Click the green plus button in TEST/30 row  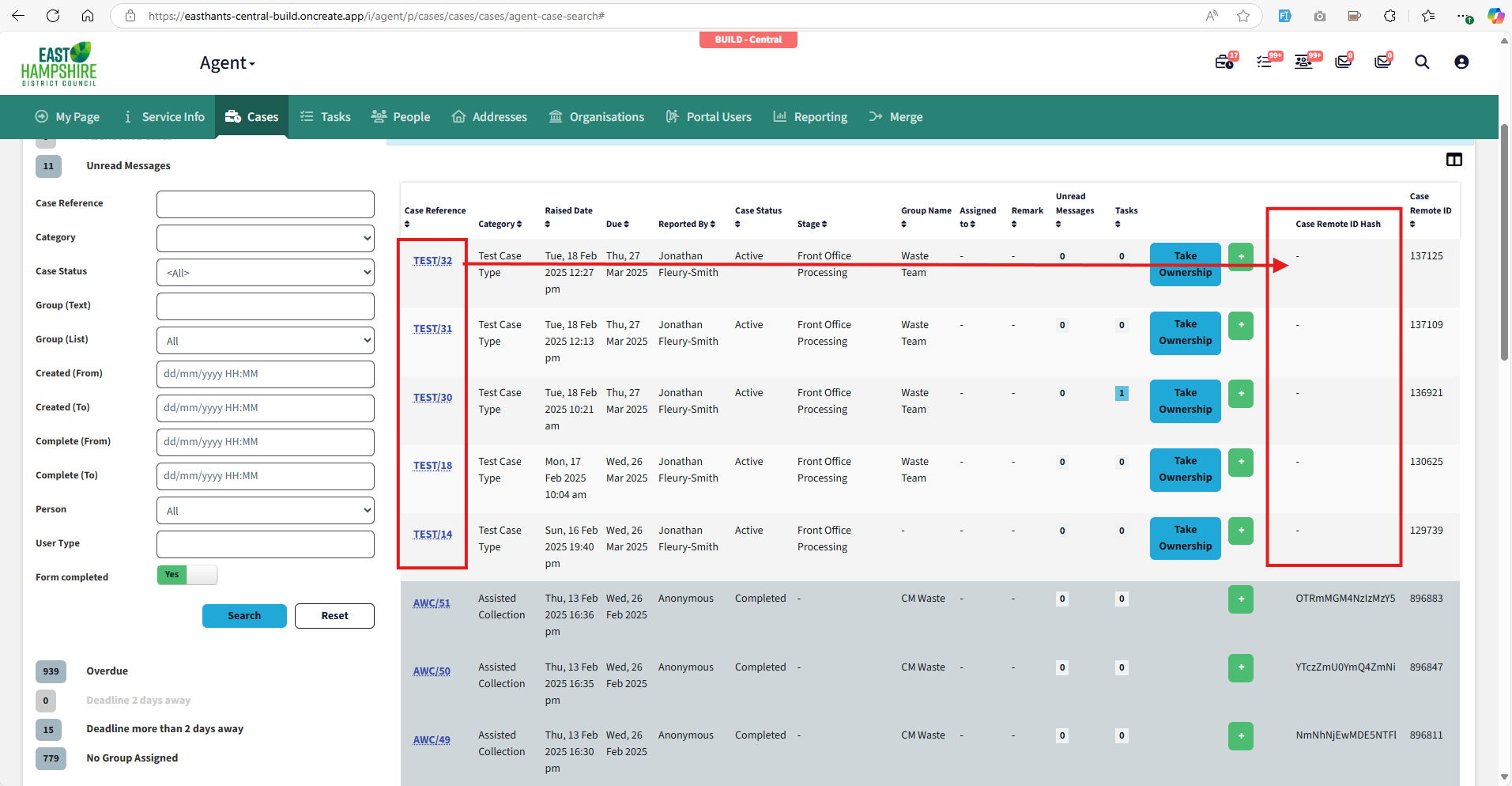pyautogui.click(x=1241, y=393)
